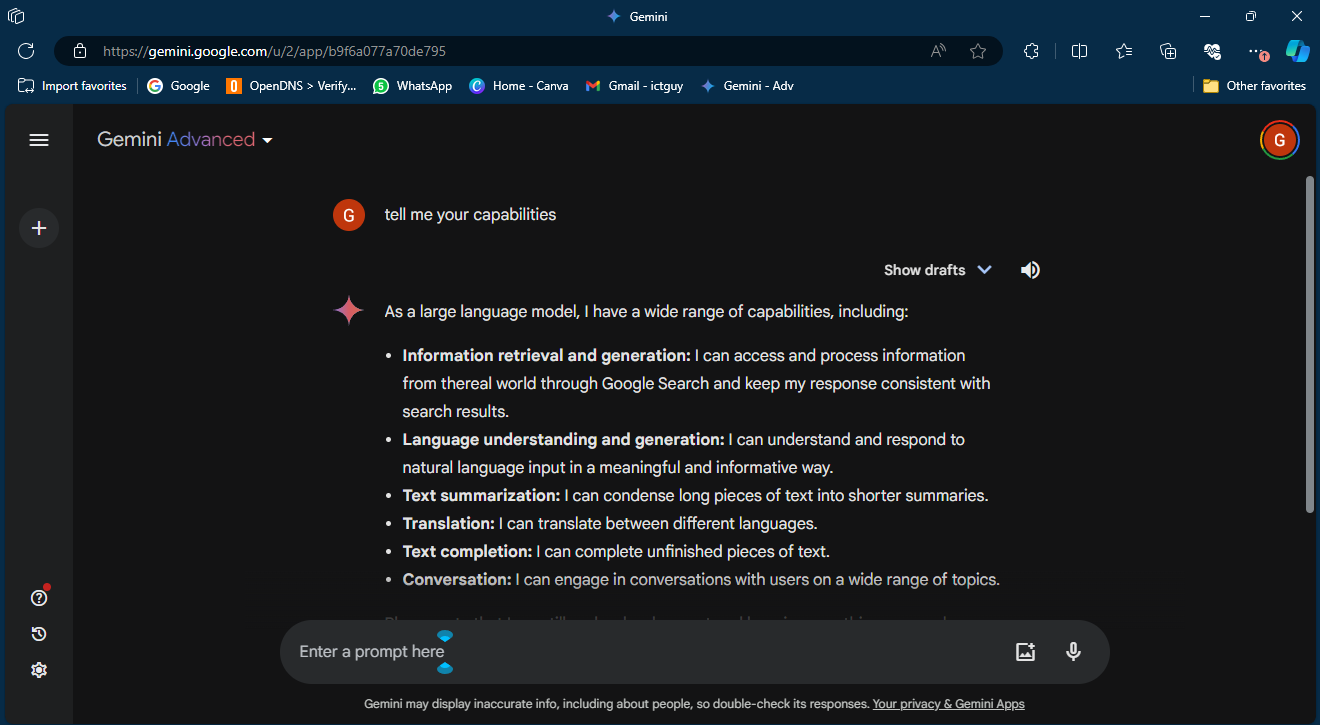Open the OpenDNS Verify bookmark
Viewport: 1320px width, 725px height.
point(291,86)
